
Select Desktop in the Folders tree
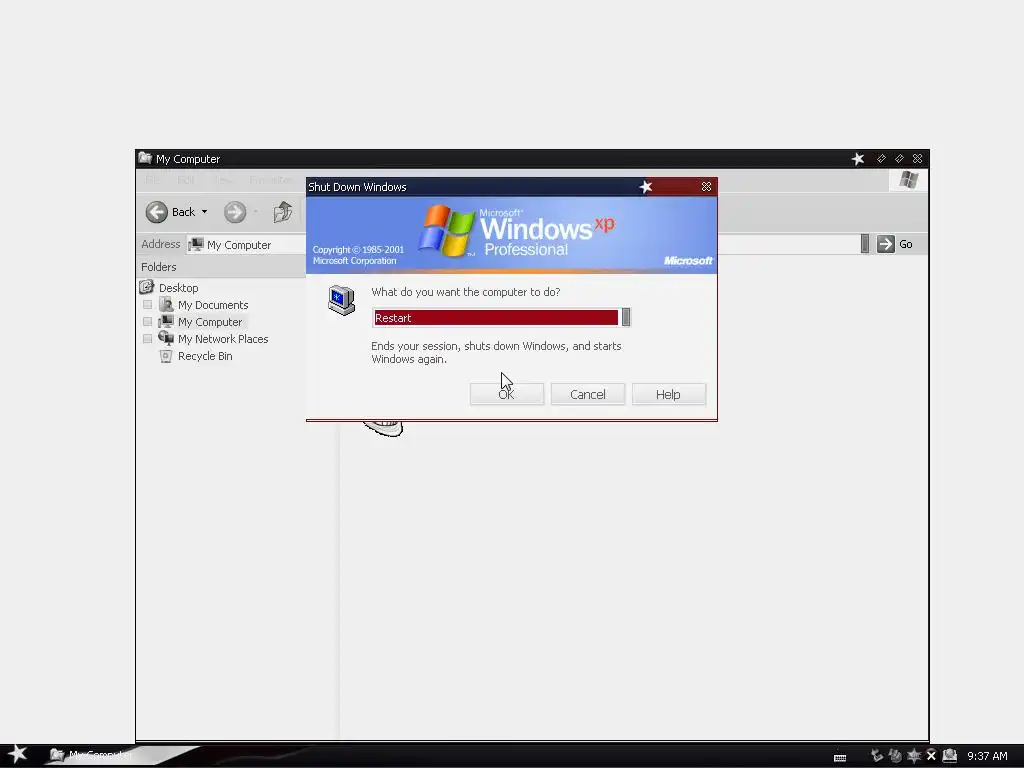[178, 288]
